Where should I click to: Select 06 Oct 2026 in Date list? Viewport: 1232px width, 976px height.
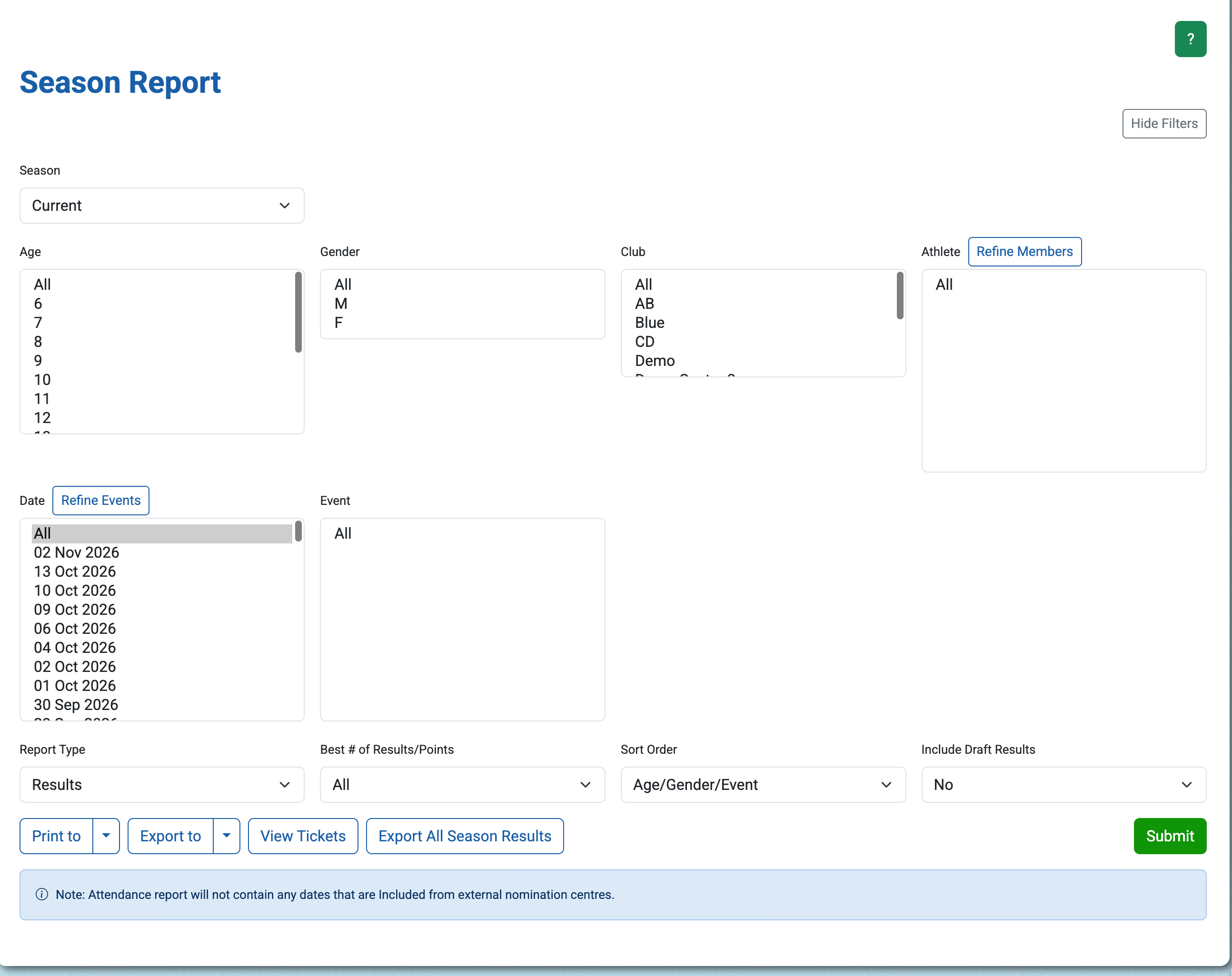[162, 629]
